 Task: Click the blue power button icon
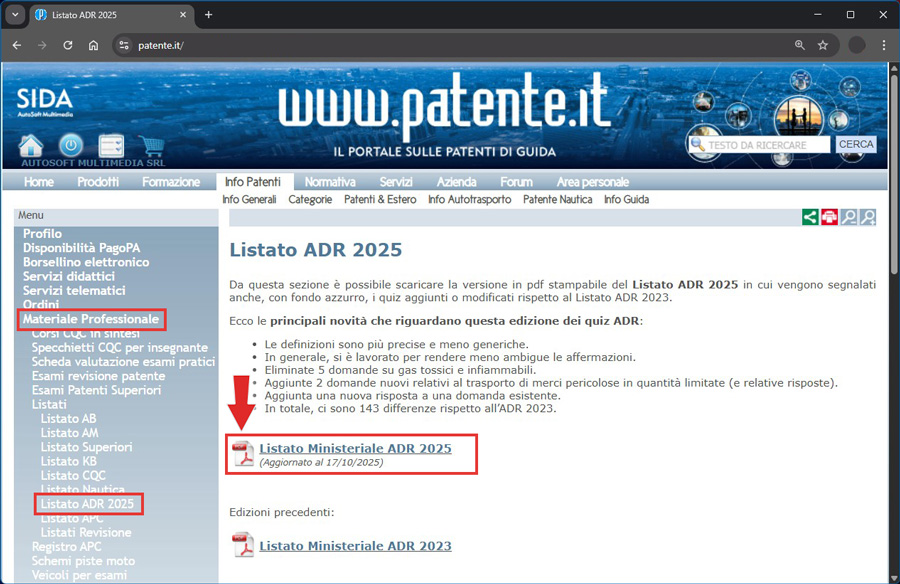71,146
